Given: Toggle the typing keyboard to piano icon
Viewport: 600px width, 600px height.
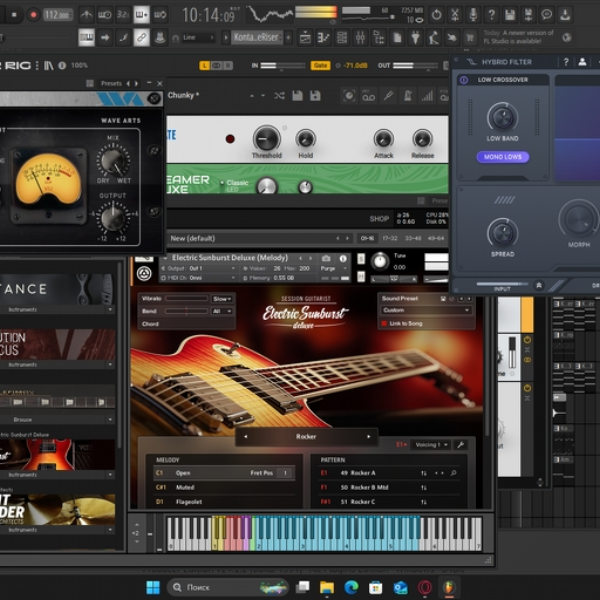Looking at the screenshot, I should (x=86, y=38).
